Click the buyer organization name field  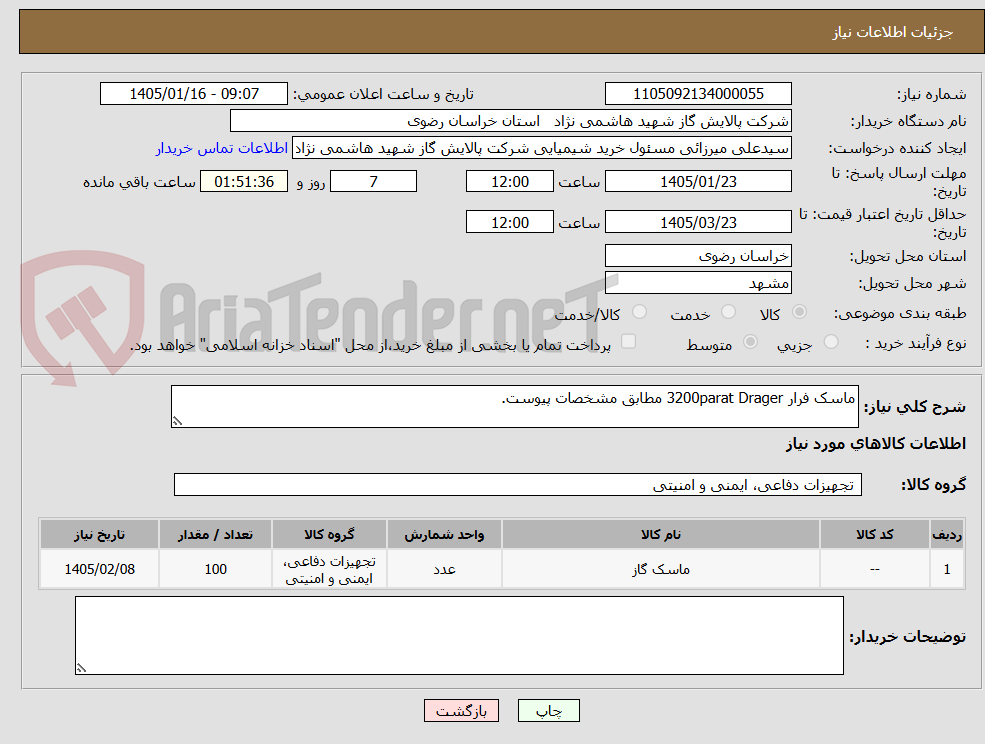tap(511, 121)
